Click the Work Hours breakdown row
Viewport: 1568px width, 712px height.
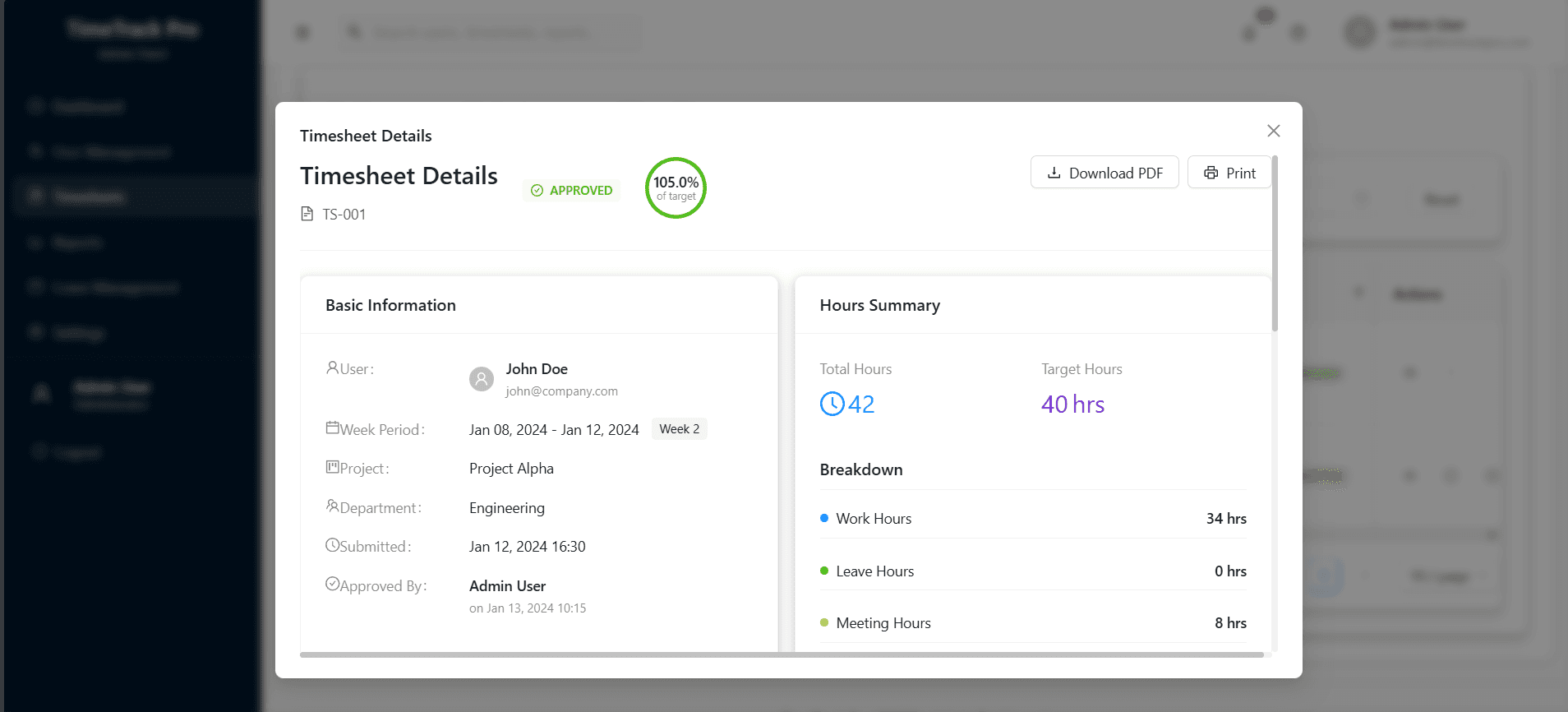click(1033, 519)
